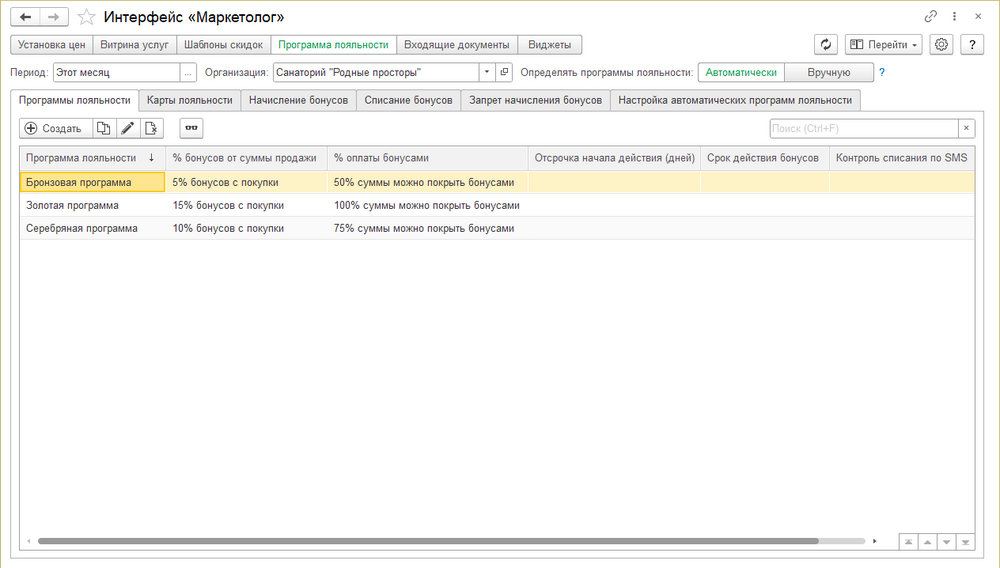The width and height of the screenshot is (1000, 568).
Task: Click the mark for deletion icon
Action: (x=151, y=128)
